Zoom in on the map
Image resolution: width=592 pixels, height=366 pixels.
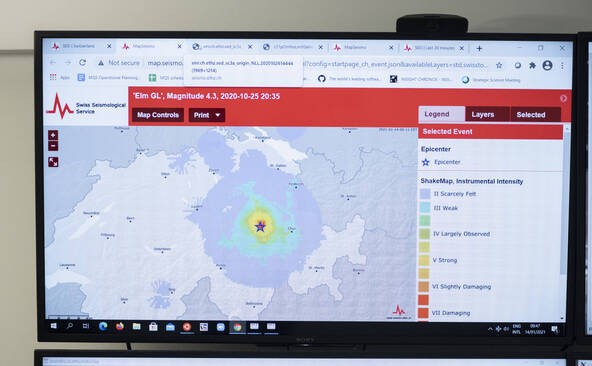coord(53,135)
